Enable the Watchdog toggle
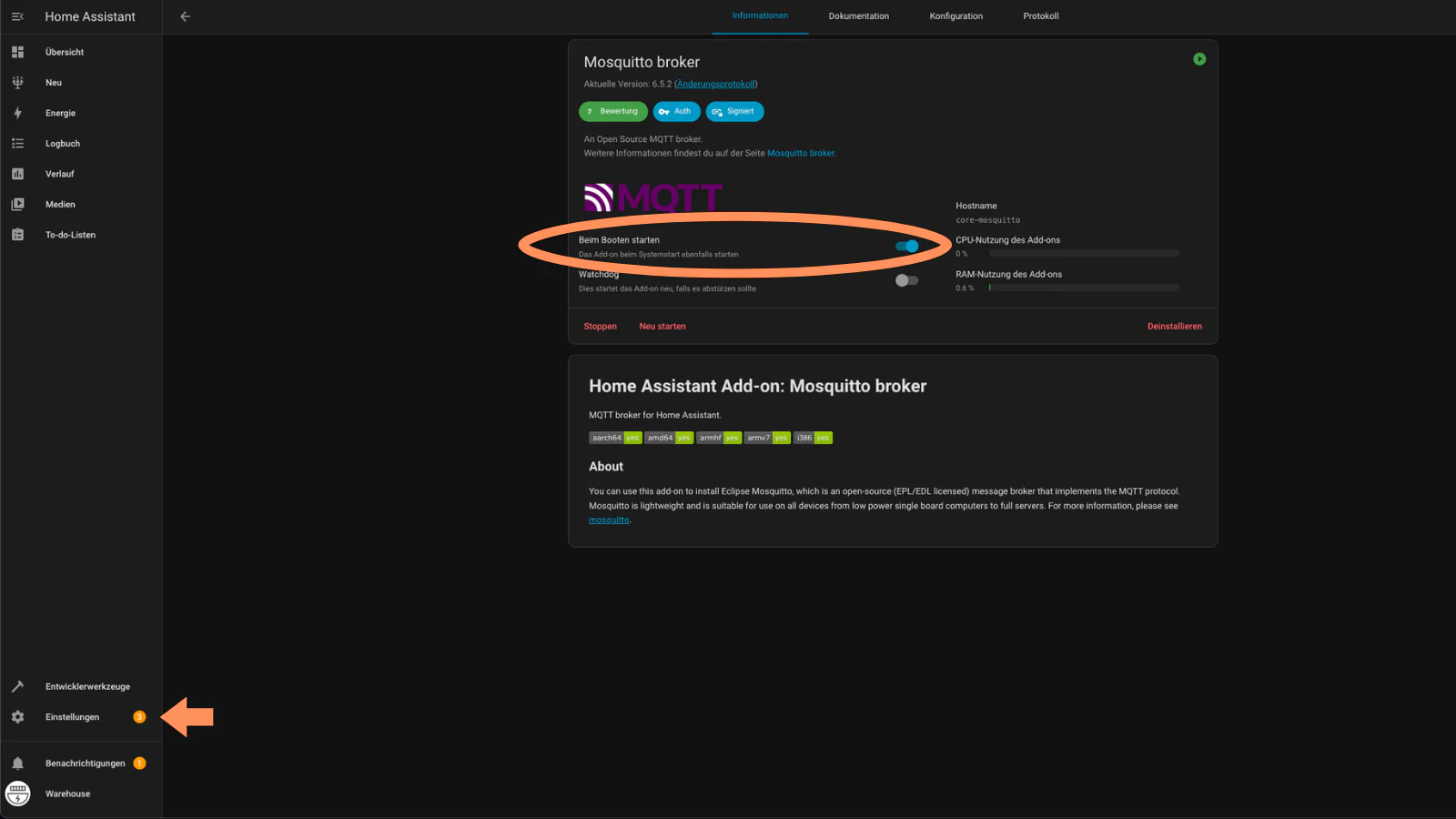Viewport: 1456px width, 819px height. 906,280
